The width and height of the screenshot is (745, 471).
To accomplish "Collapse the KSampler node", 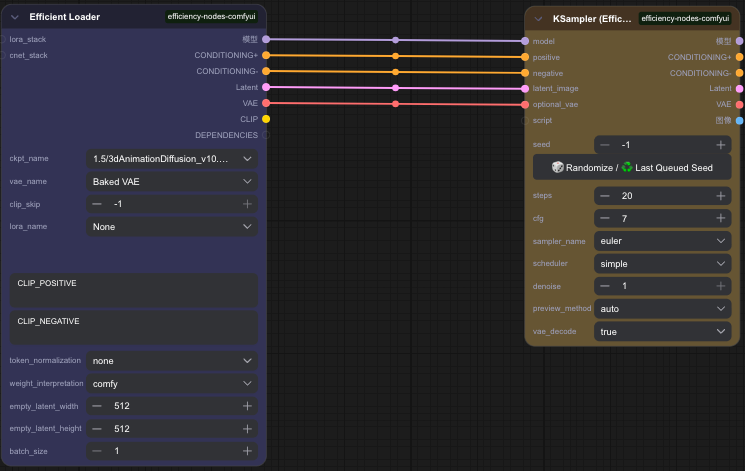I will (x=539, y=18).
